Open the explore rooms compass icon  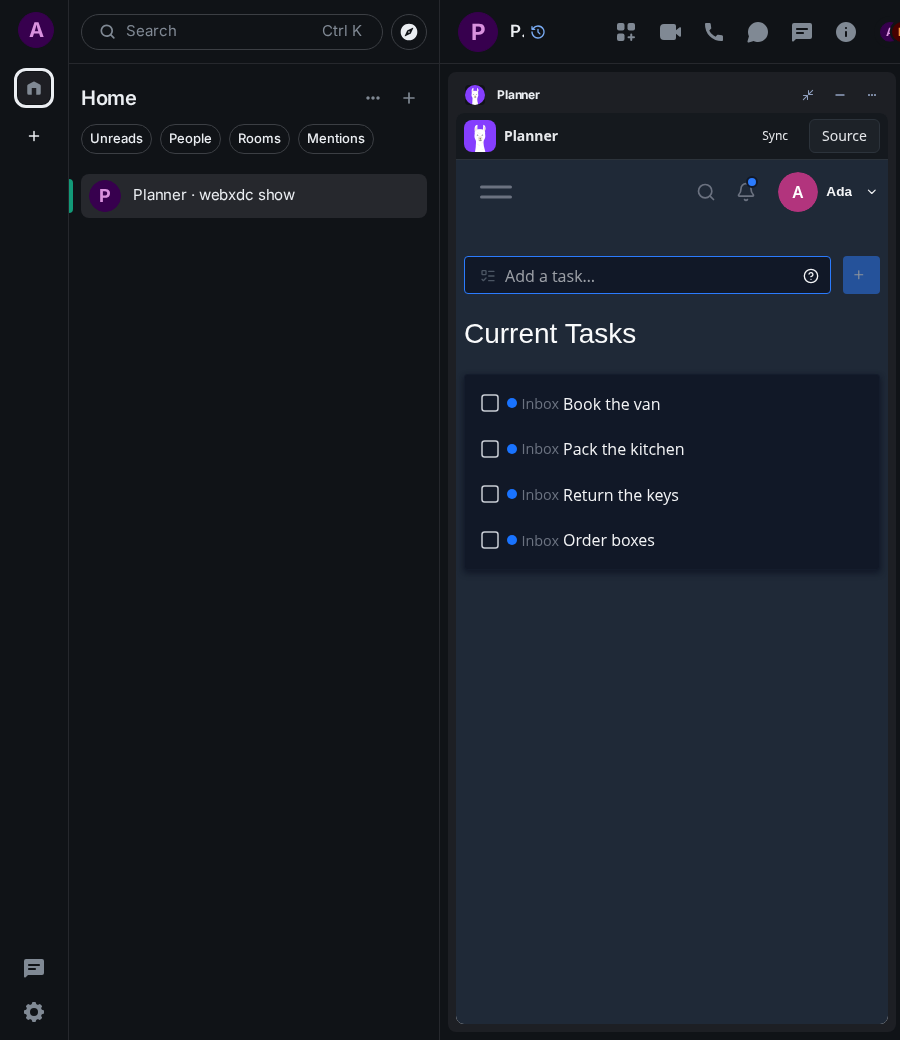409,32
